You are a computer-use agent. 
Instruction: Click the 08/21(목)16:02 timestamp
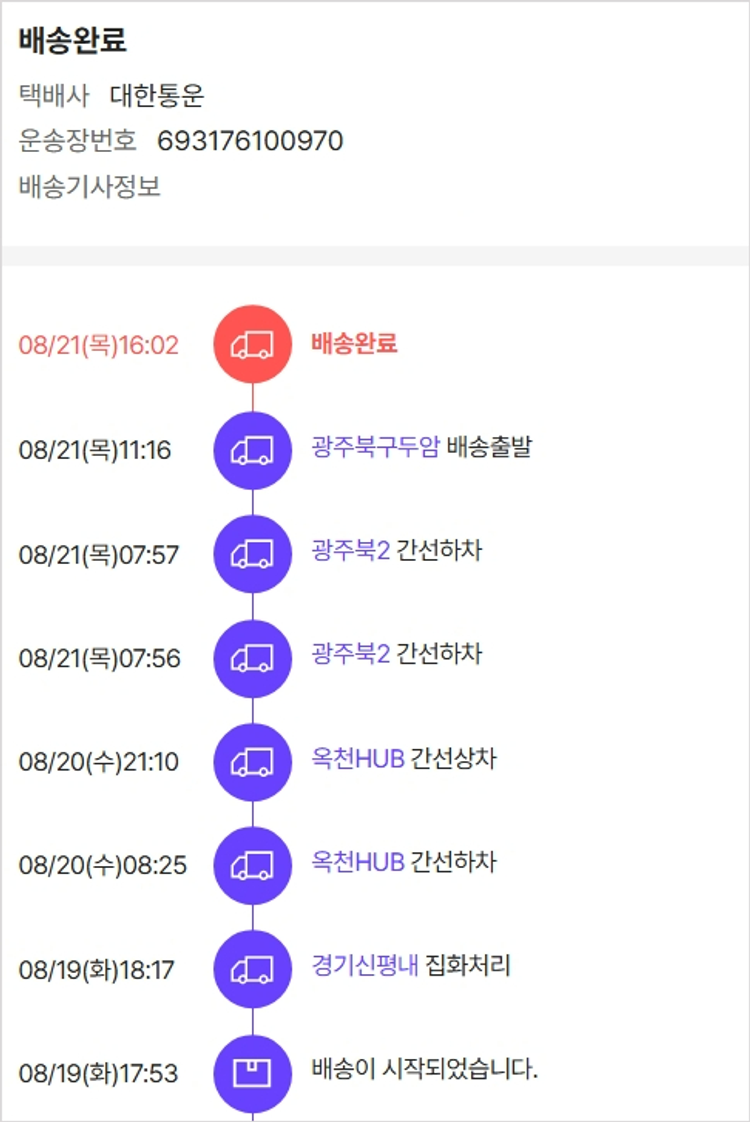coord(98,346)
